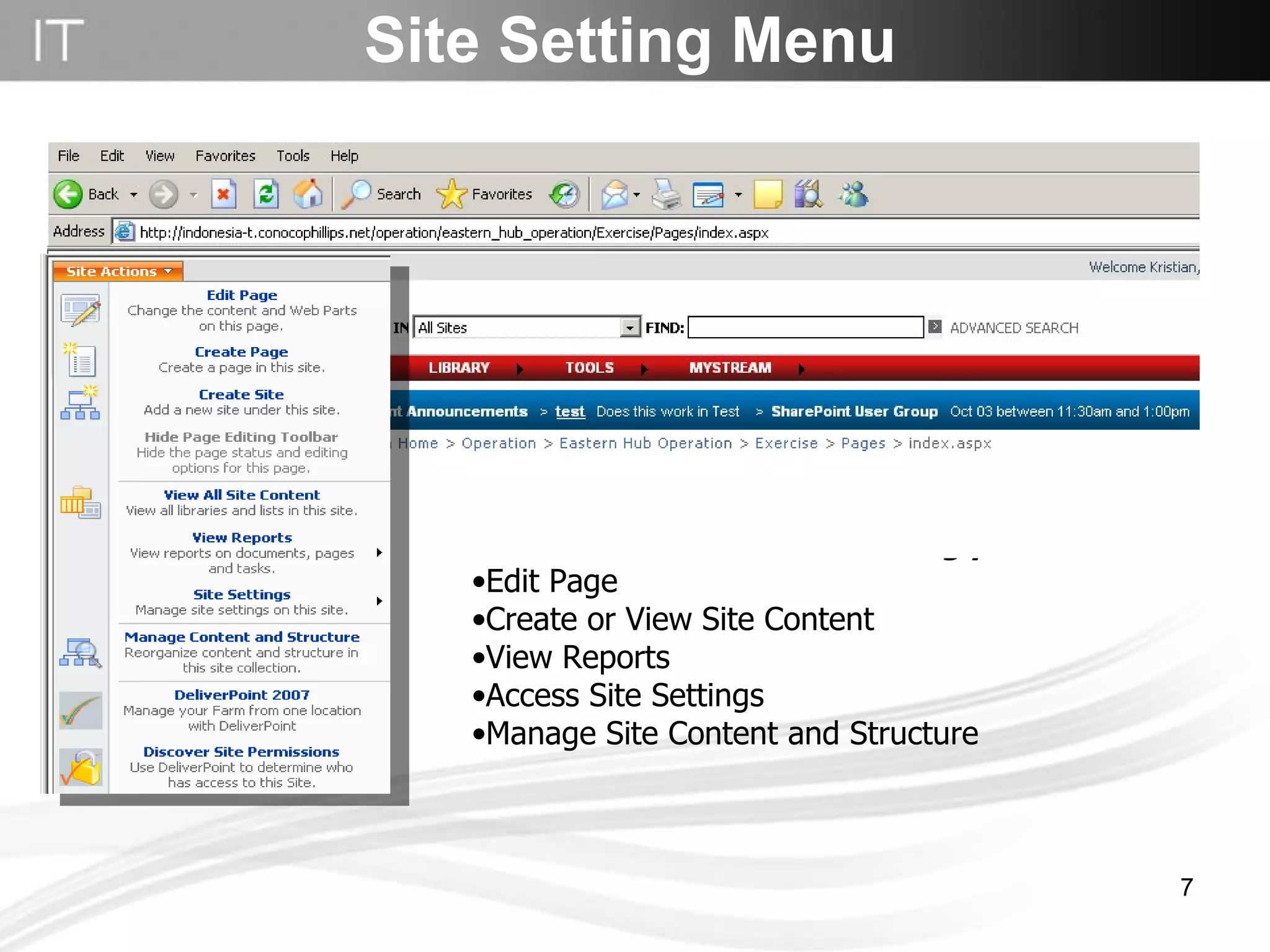Click the Create Site hierarchy icon
The height and width of the screenshot is (952, 1270).
[81, 402]
